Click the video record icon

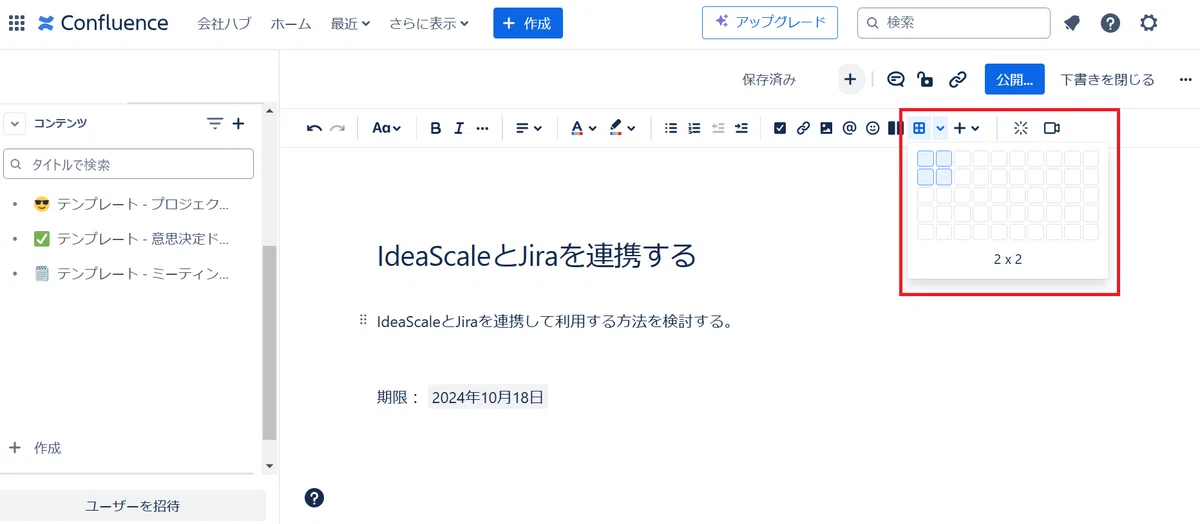coord(1052,128)
